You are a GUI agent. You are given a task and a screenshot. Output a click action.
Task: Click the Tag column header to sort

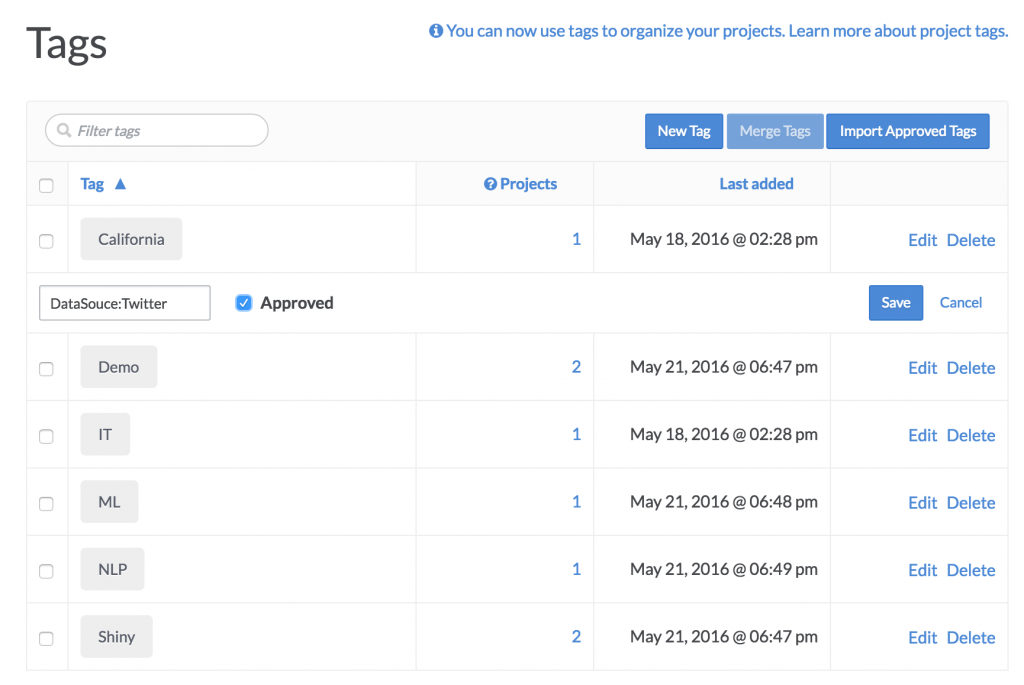tap(92, 184)
